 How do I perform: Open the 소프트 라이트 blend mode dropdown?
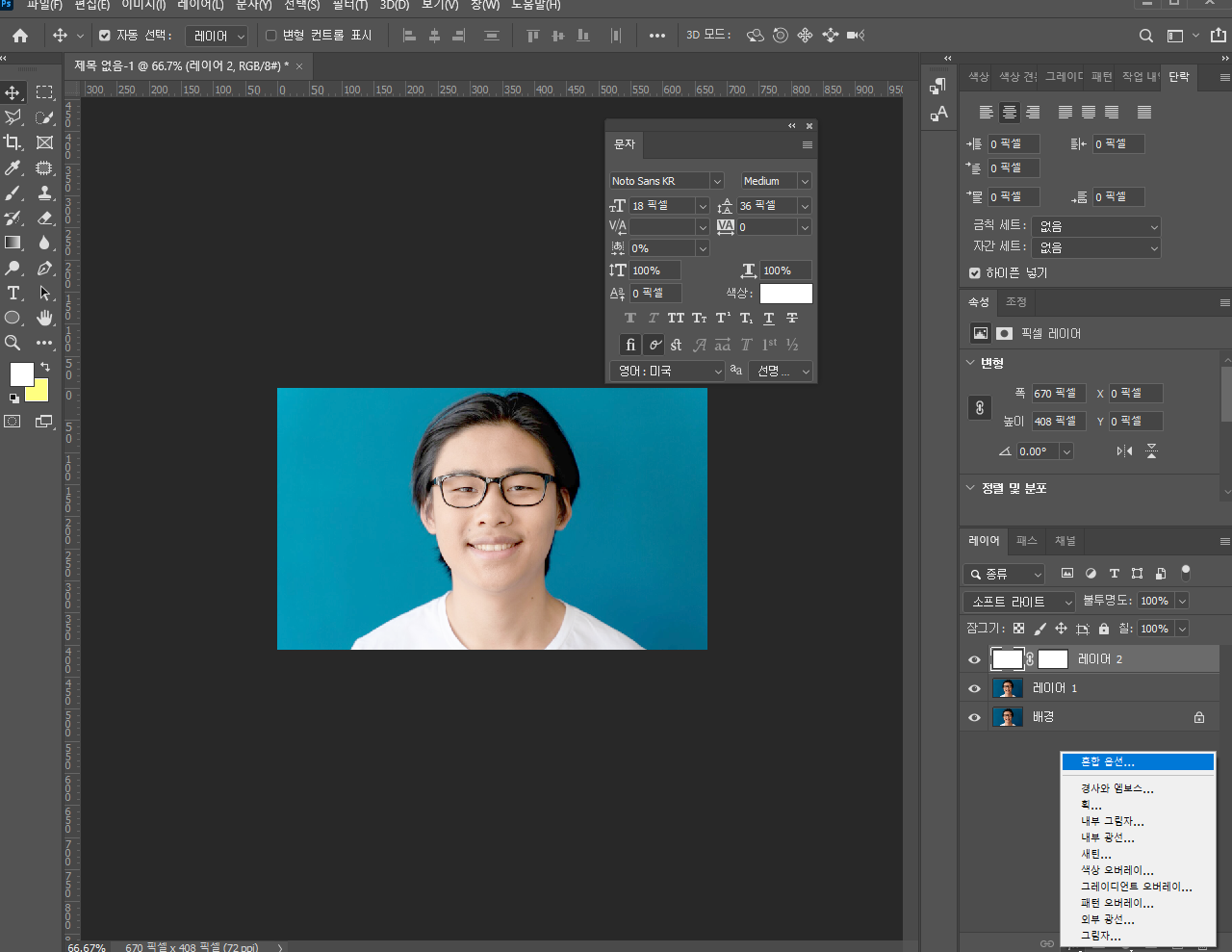(x=1019, y=602)
